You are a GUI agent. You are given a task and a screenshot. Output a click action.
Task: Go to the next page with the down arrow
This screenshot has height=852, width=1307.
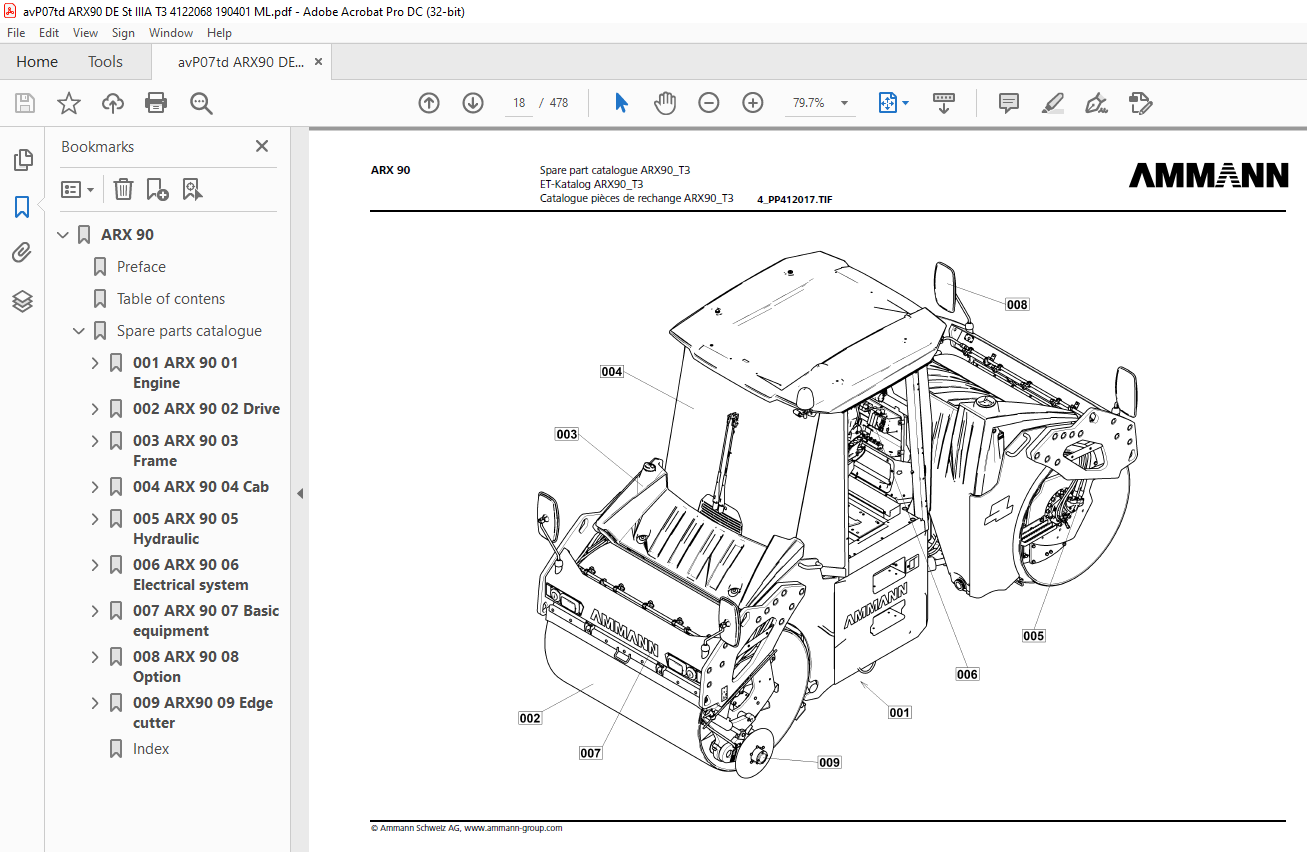(473, 103)
